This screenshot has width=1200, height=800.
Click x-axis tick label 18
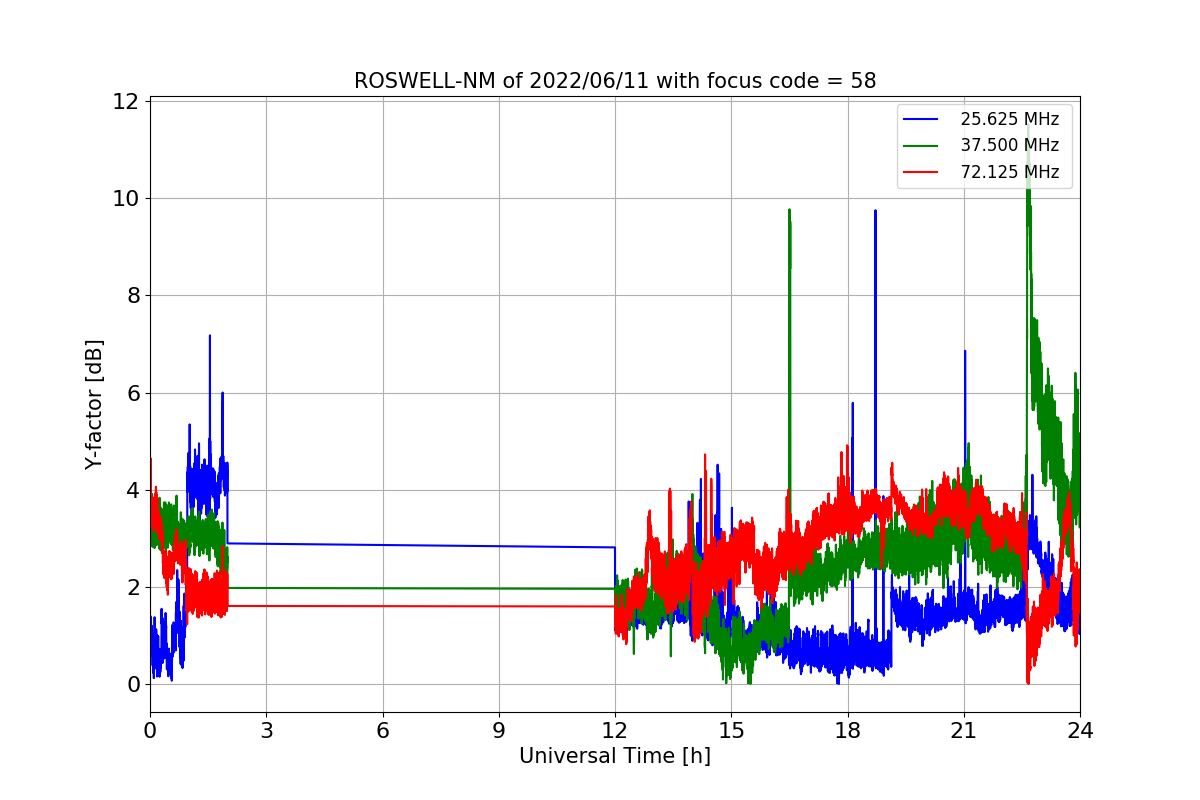(x=848, y=730)
